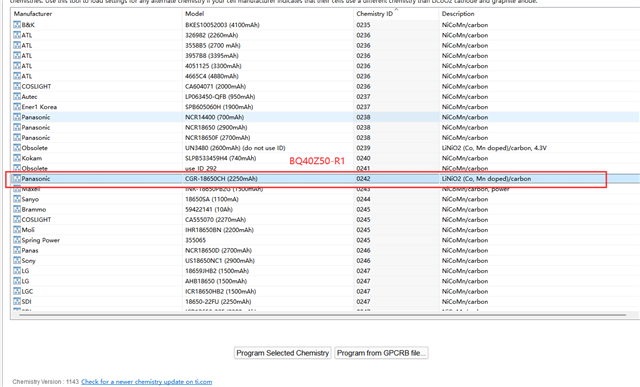Sort by the Description column header
The height and width of the screenshot is (387, 640).
coord(458,13)
